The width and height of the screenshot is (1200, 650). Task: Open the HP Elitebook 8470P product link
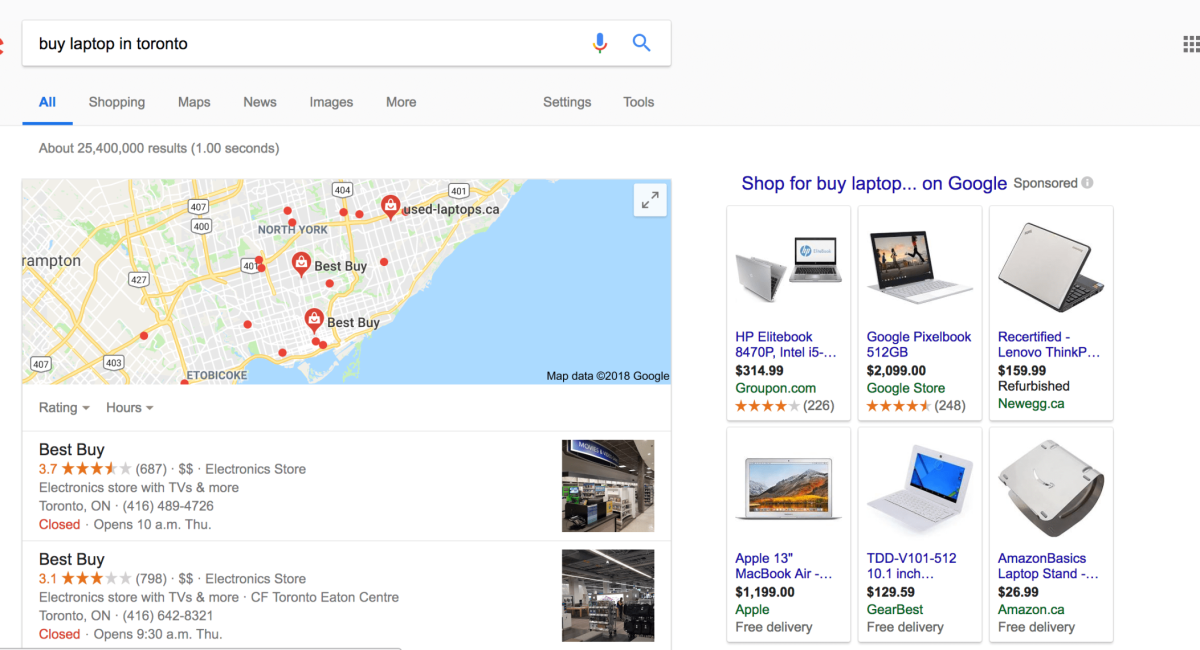pos(786,344)
